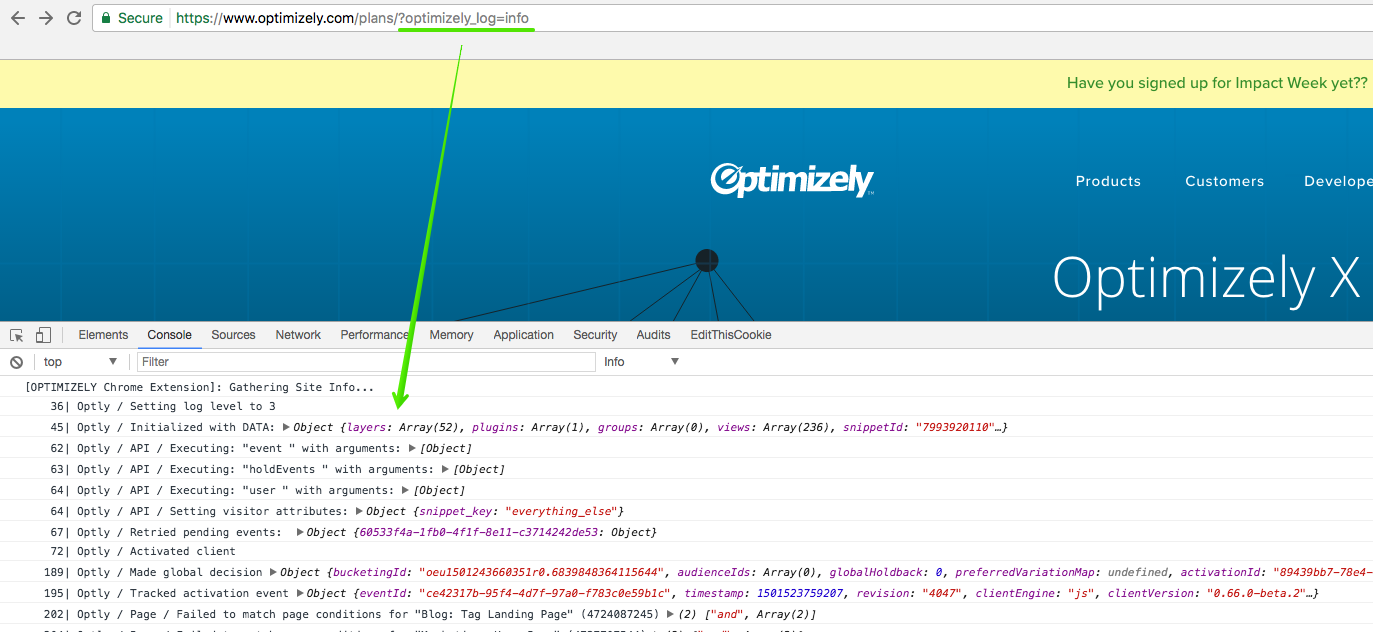The image size is (1378, 632).
Task: Open the Products navigation link
Action: (x=1108, y=181)
